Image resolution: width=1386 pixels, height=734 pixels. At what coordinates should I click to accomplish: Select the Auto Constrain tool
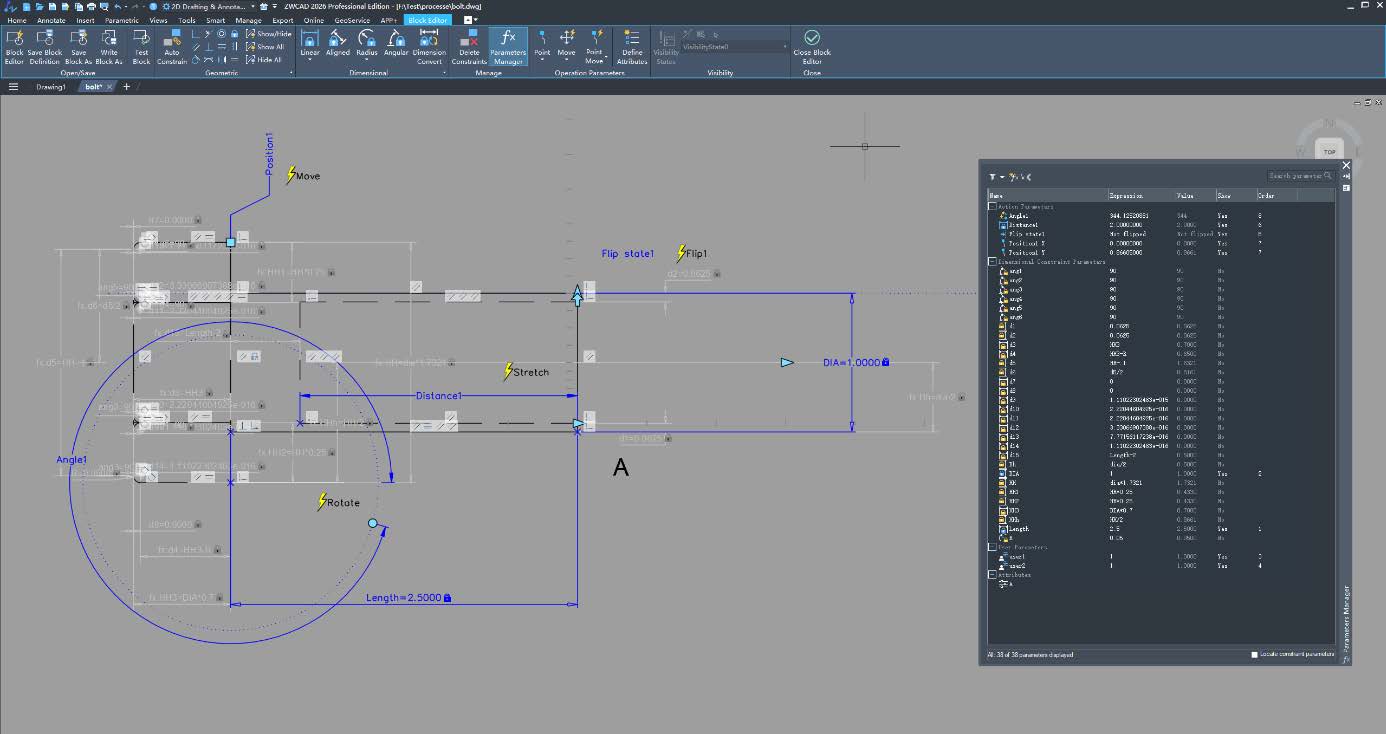[x=172, y=42]
